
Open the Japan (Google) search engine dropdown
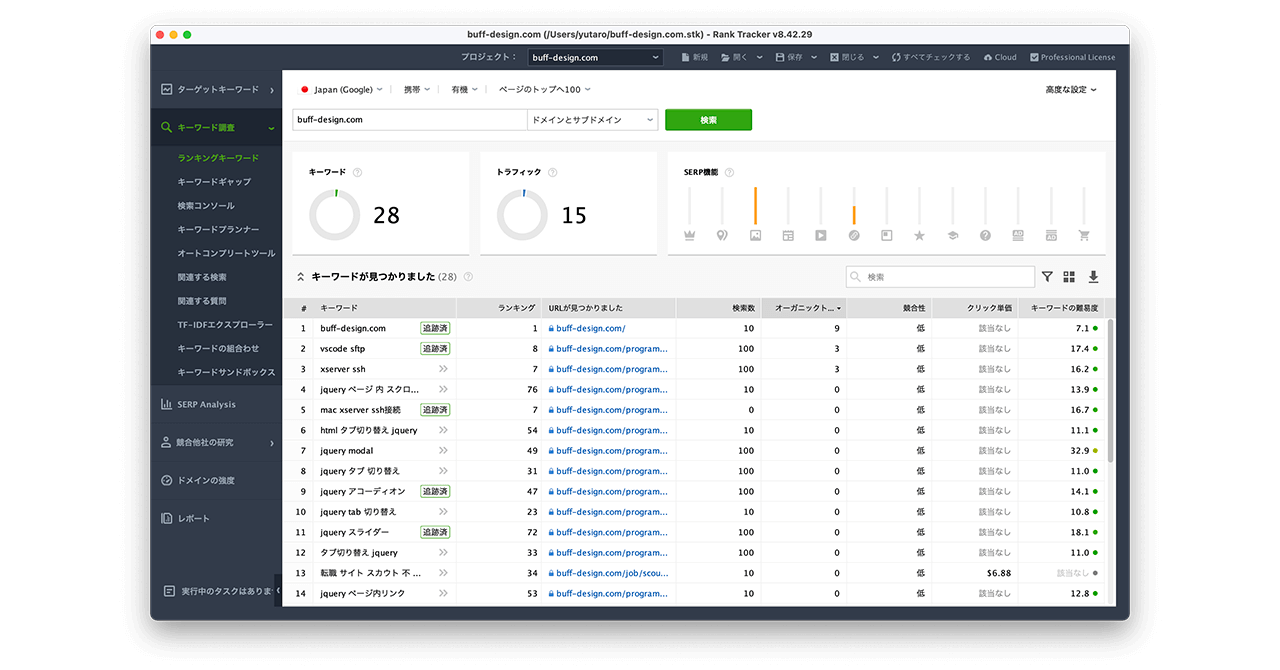pos(342,90)
